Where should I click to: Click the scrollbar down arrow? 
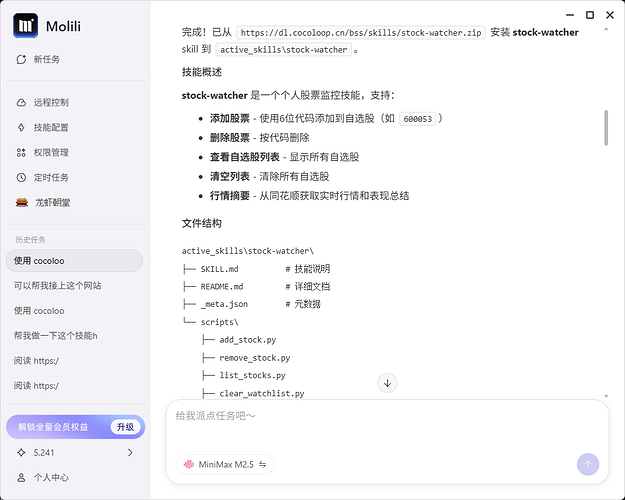coord(606,396)
